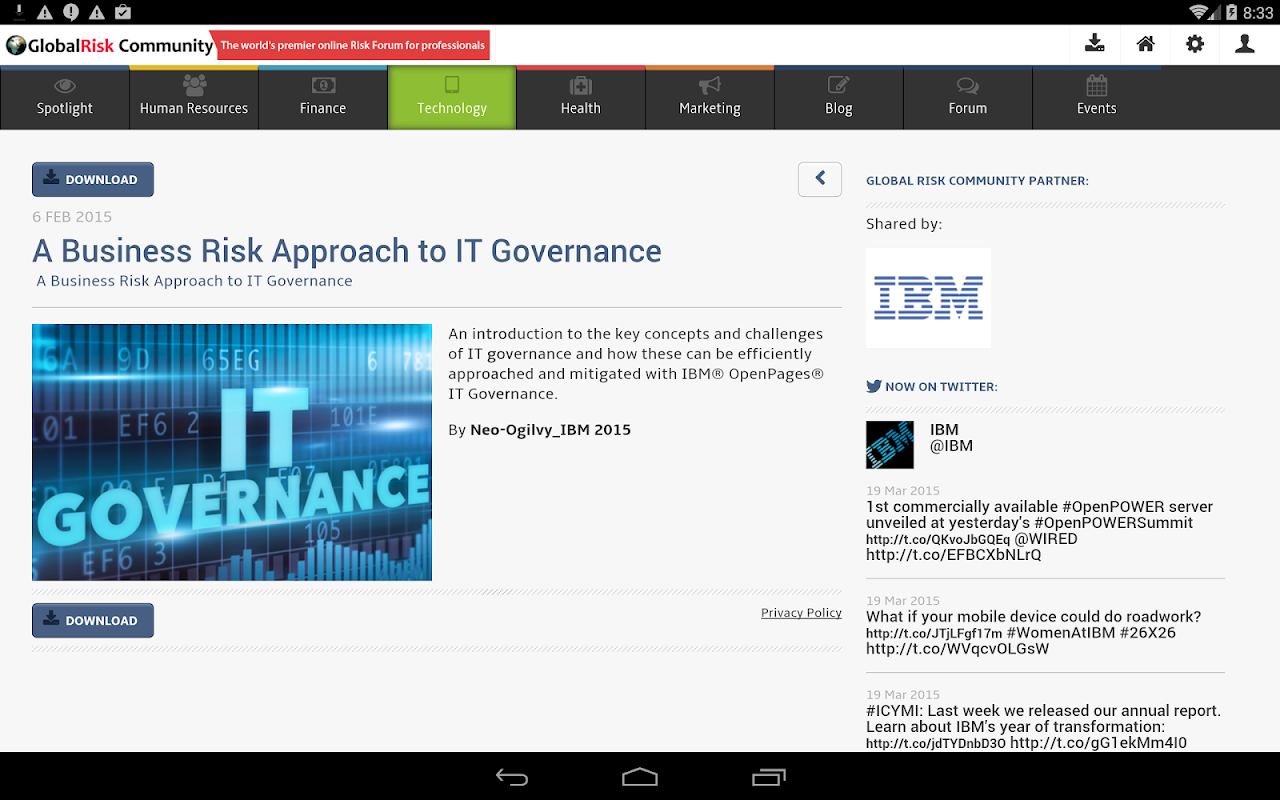Switch to the Finance tab
1280x800 pixels.
pos(323,98)
